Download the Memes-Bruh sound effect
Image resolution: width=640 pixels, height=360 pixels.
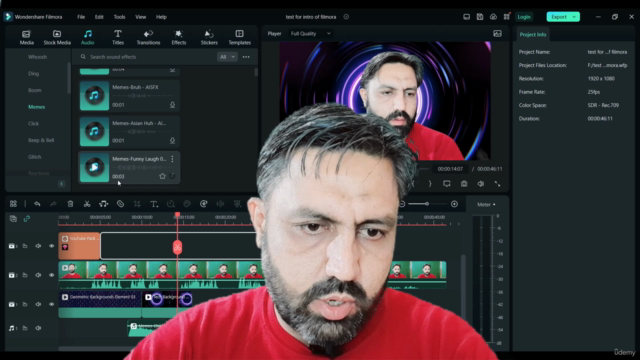click(172, 105)
